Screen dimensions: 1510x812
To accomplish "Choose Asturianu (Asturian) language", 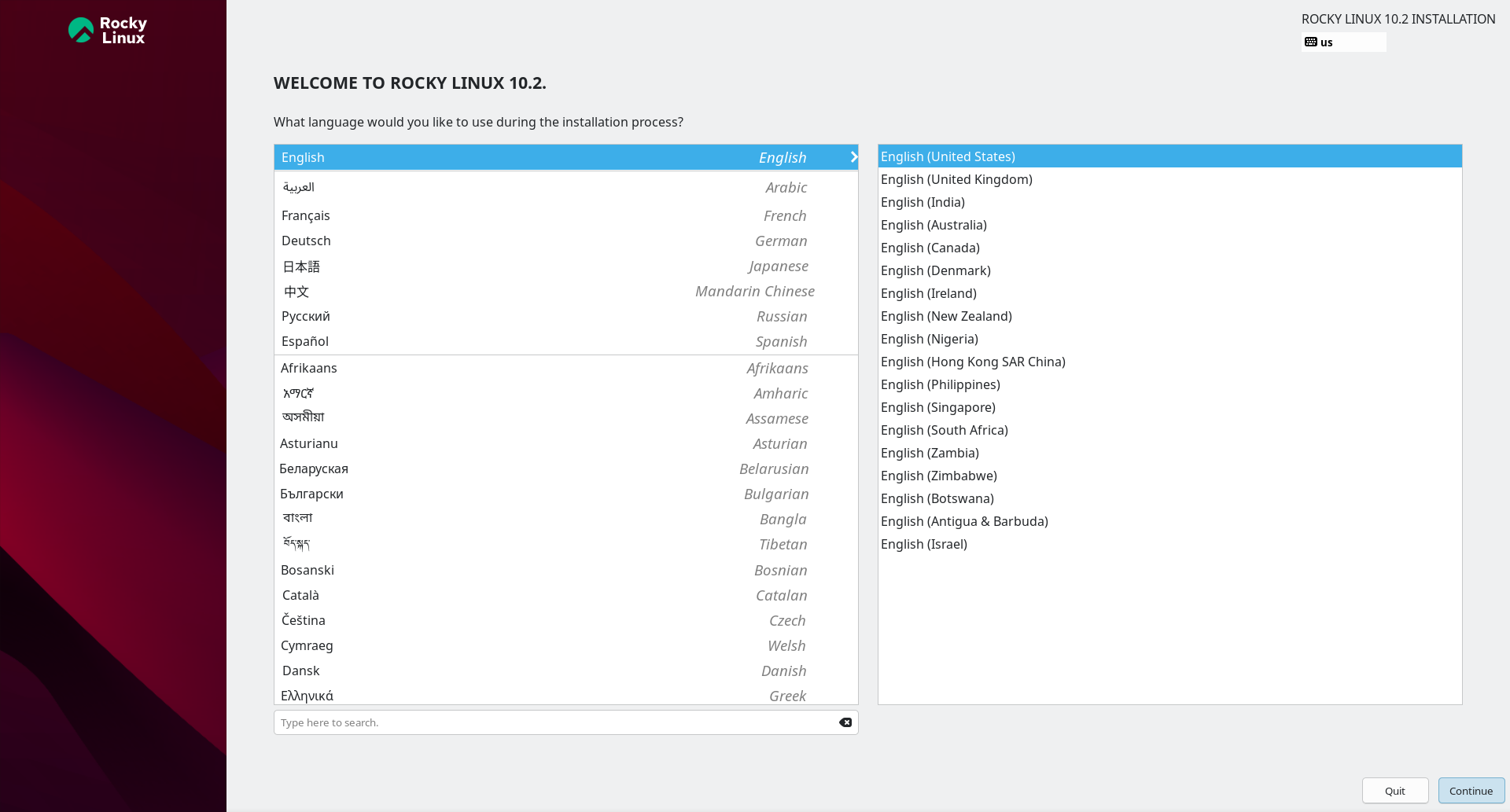I will click(x=566, y=443).
